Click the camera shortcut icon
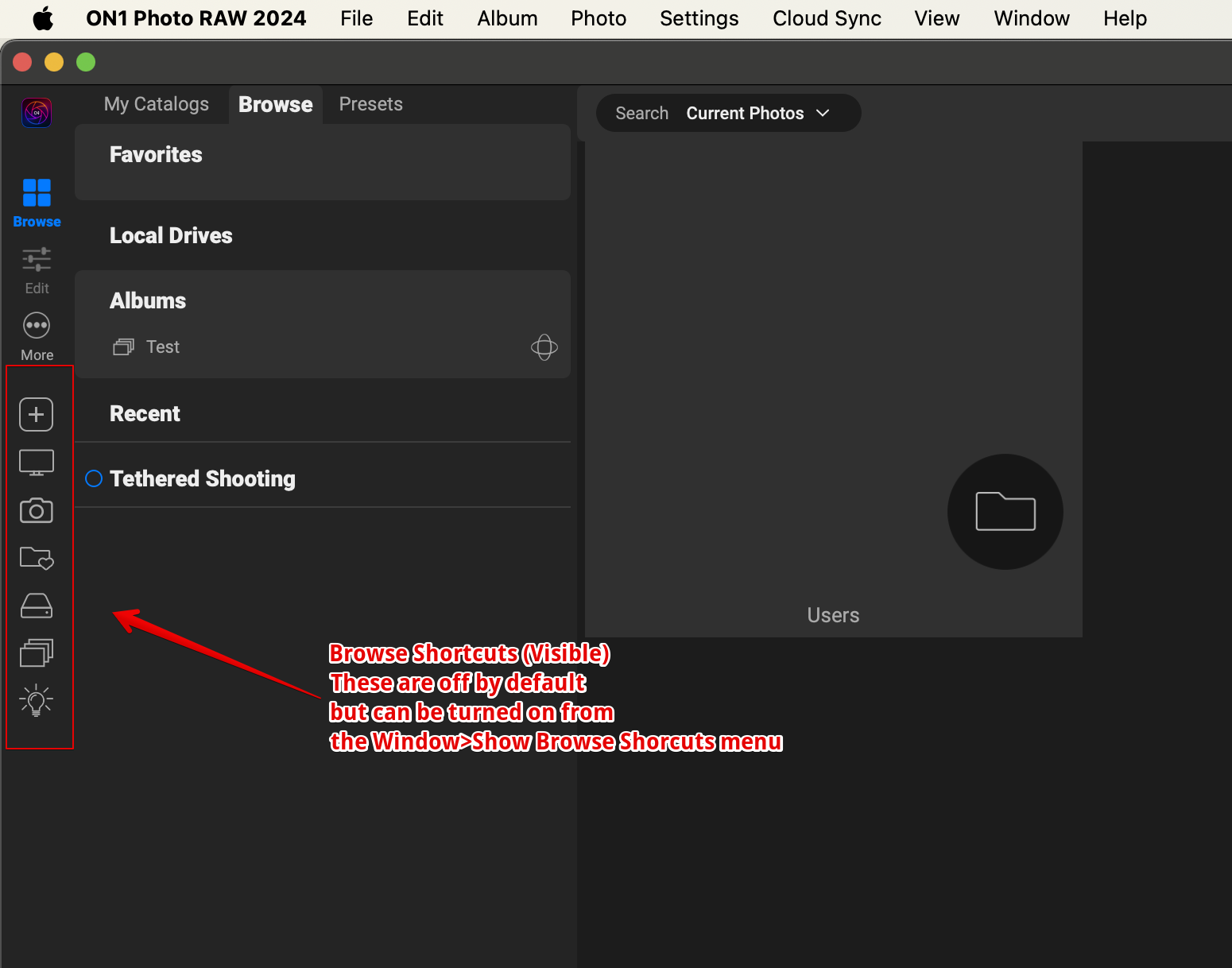 [37, 510]
